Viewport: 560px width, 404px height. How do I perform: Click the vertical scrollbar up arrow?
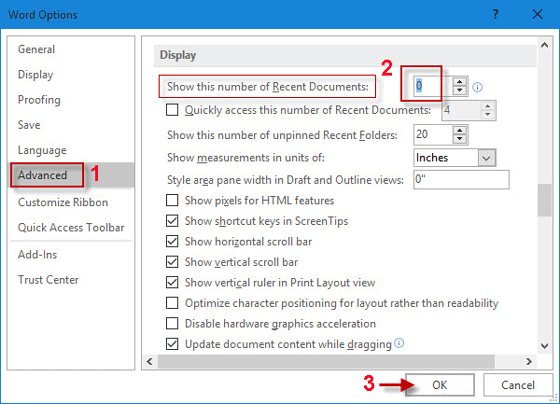(544, 45)
